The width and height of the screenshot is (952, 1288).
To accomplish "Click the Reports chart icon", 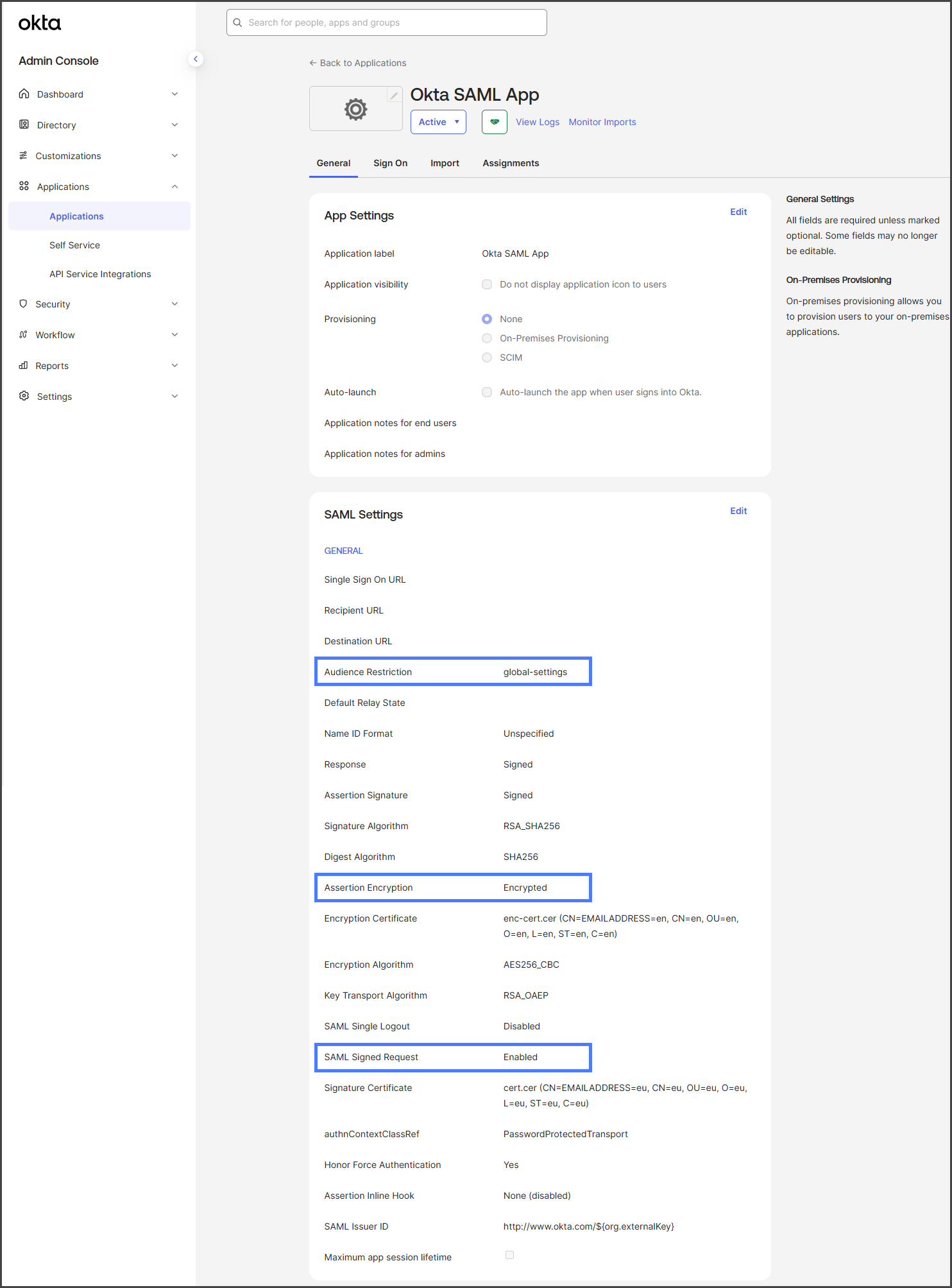I will click(x=24, y=366).
